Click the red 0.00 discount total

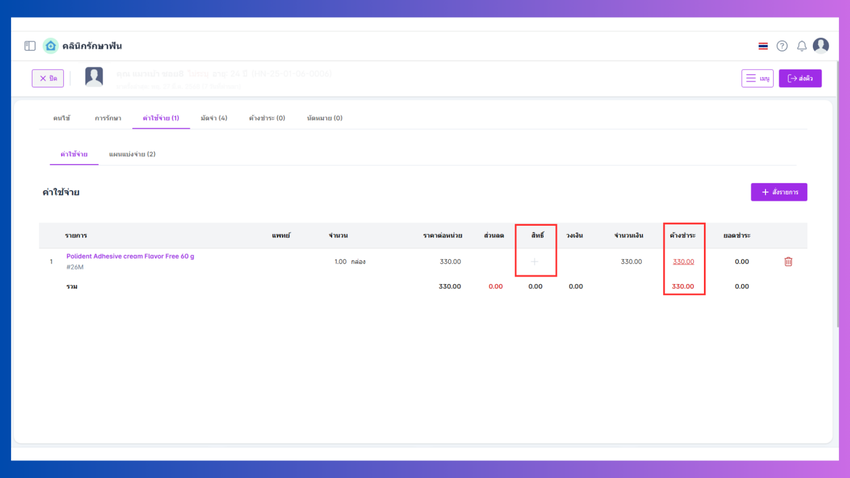tap(495, 287)
